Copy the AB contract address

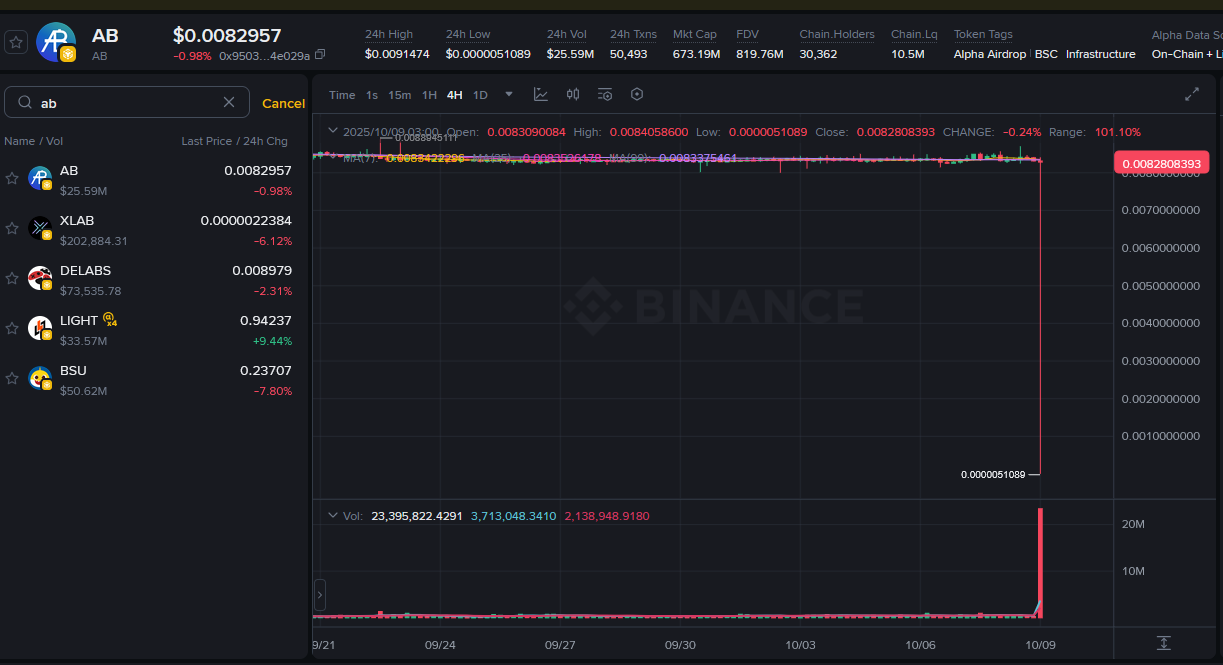tap(320, 55)
